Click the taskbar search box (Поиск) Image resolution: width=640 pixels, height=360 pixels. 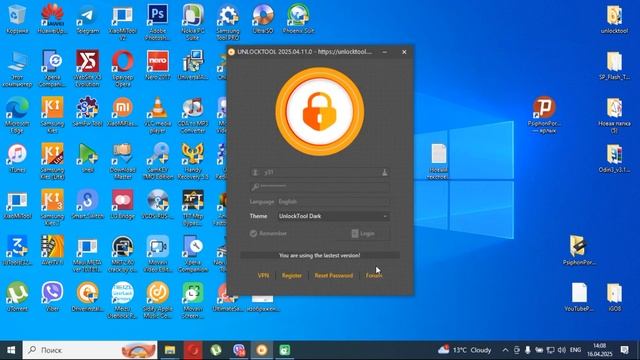[x=90, y=350]
